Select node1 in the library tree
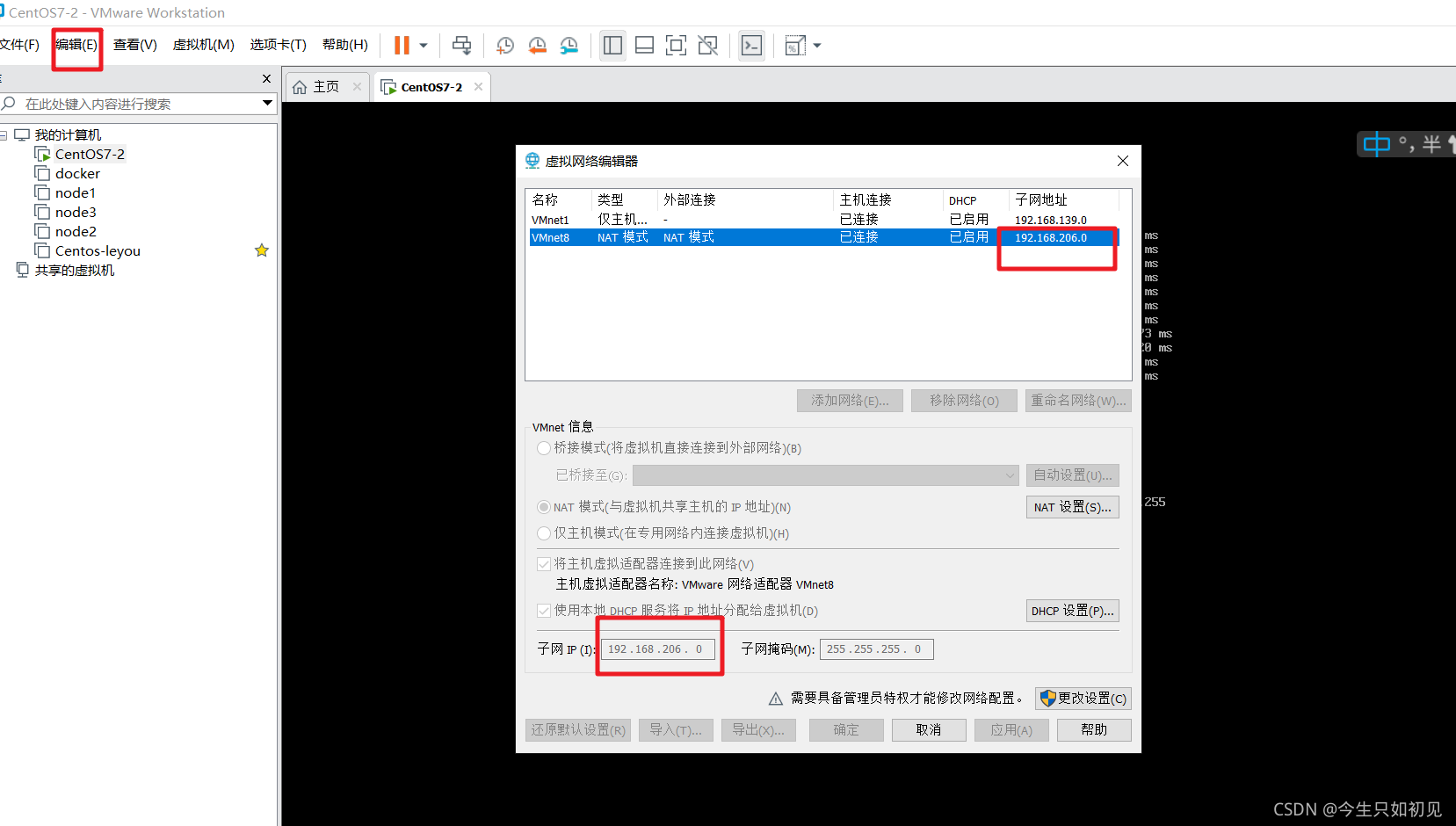 (76, 192)
